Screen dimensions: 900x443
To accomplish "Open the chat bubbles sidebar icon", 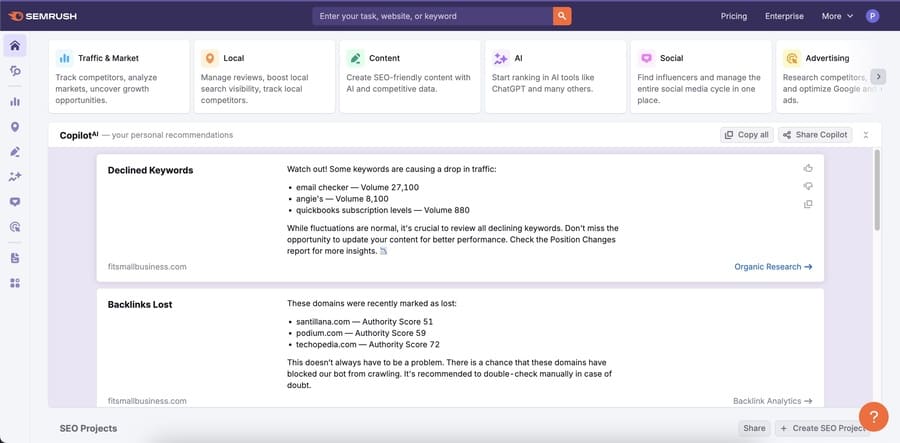I will click(15, 71).
